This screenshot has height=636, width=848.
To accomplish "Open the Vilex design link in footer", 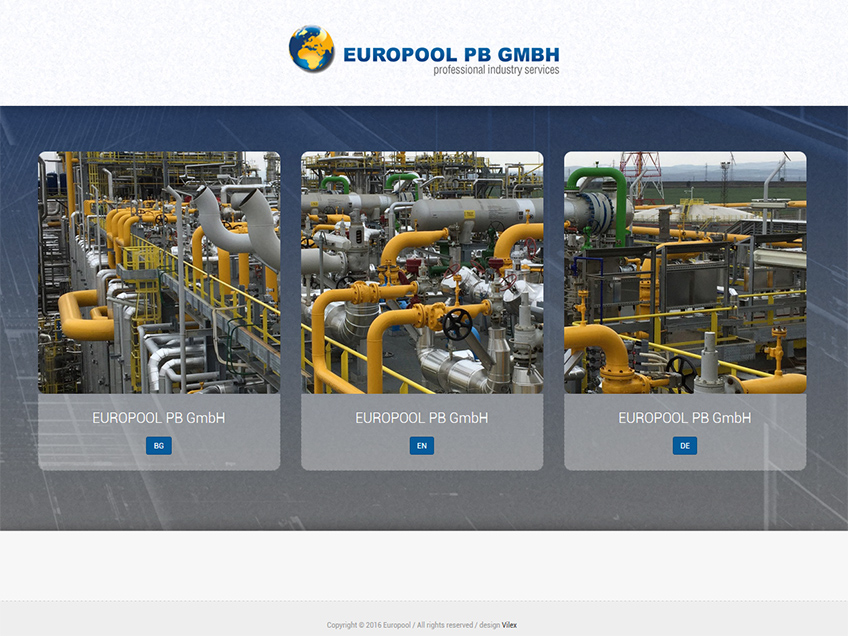I will tap(509, 625).
